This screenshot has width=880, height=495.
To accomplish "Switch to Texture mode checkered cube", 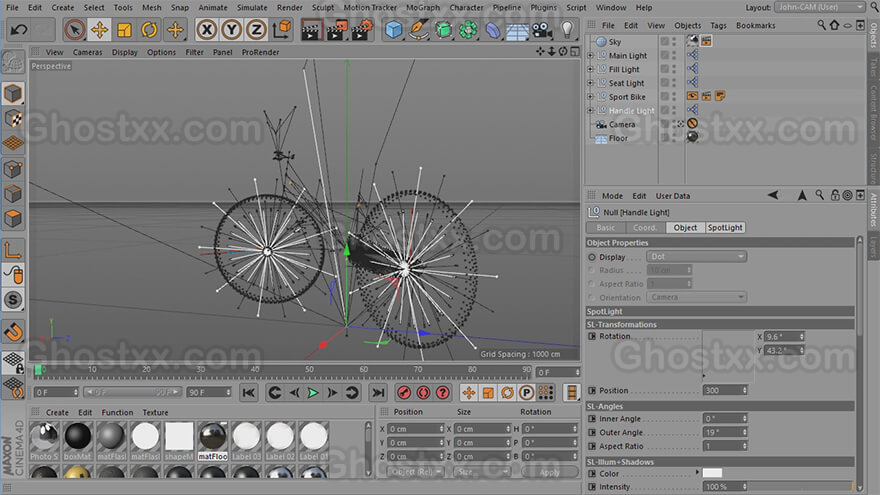I will pos(12,118).
